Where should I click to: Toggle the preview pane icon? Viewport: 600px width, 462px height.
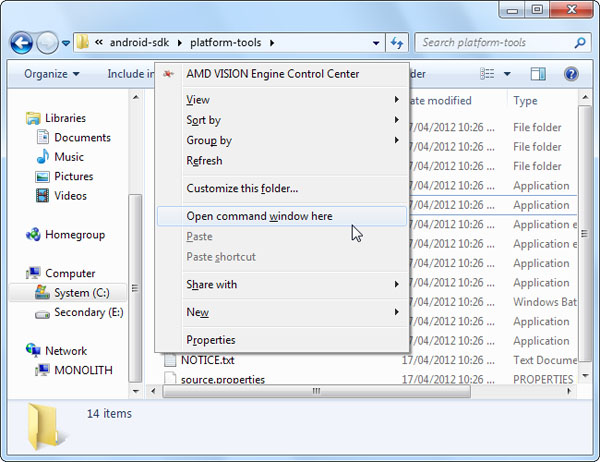click(538, 74)
